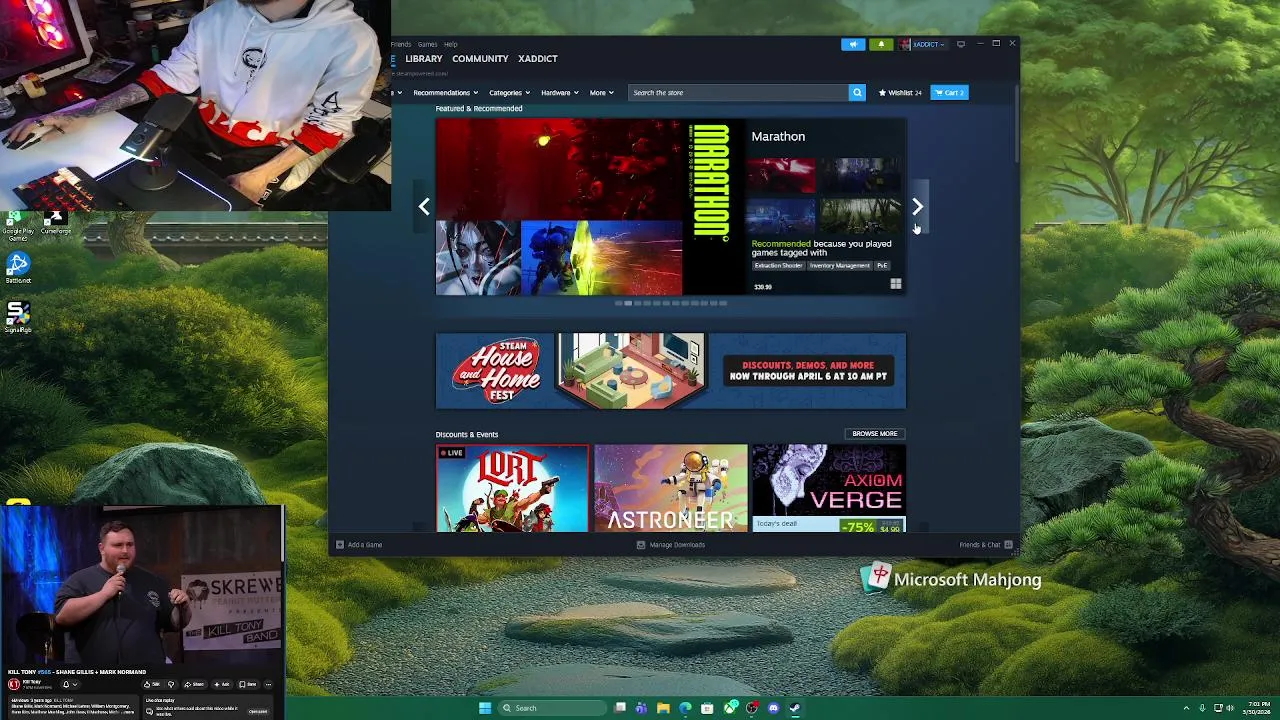Switch to Steam taskbar icon
Screen dimensions: 1280x720
click(795, 708)
